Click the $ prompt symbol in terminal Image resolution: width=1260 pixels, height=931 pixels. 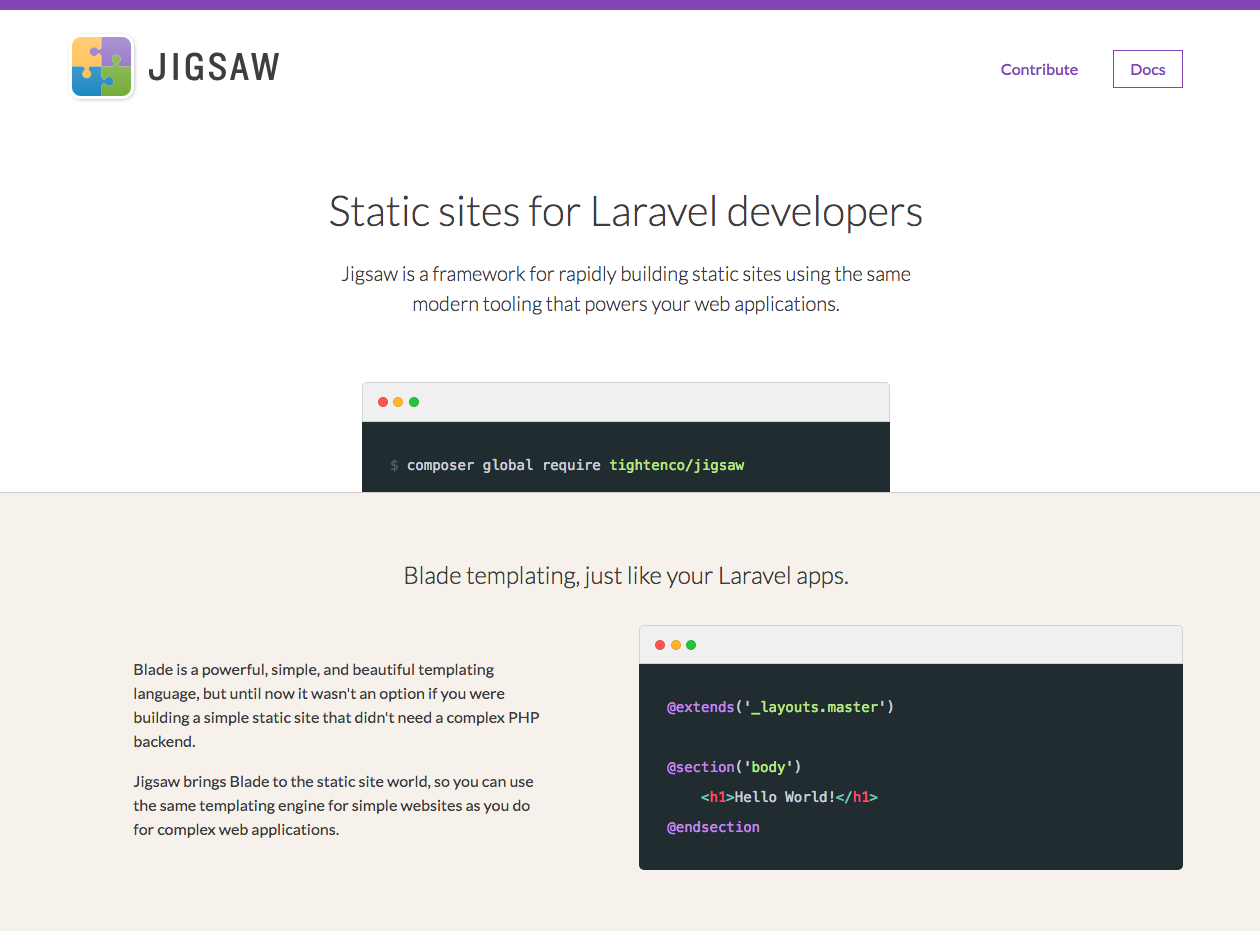[x=394, y=465]
